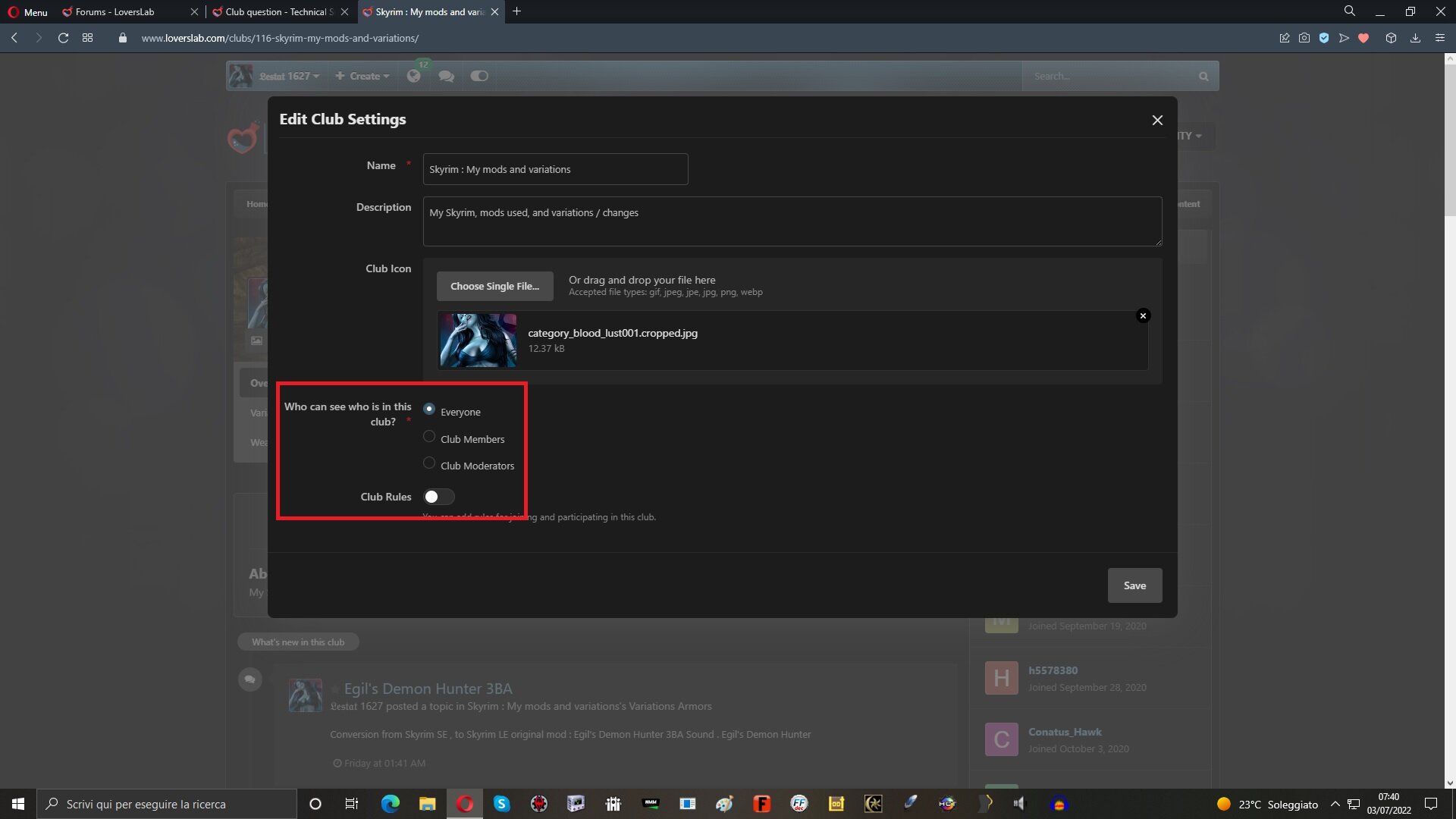The width and height of the screenshot is (1456, 819).
Task: Enable the Club Rules toggle
Action: (438, 497)
